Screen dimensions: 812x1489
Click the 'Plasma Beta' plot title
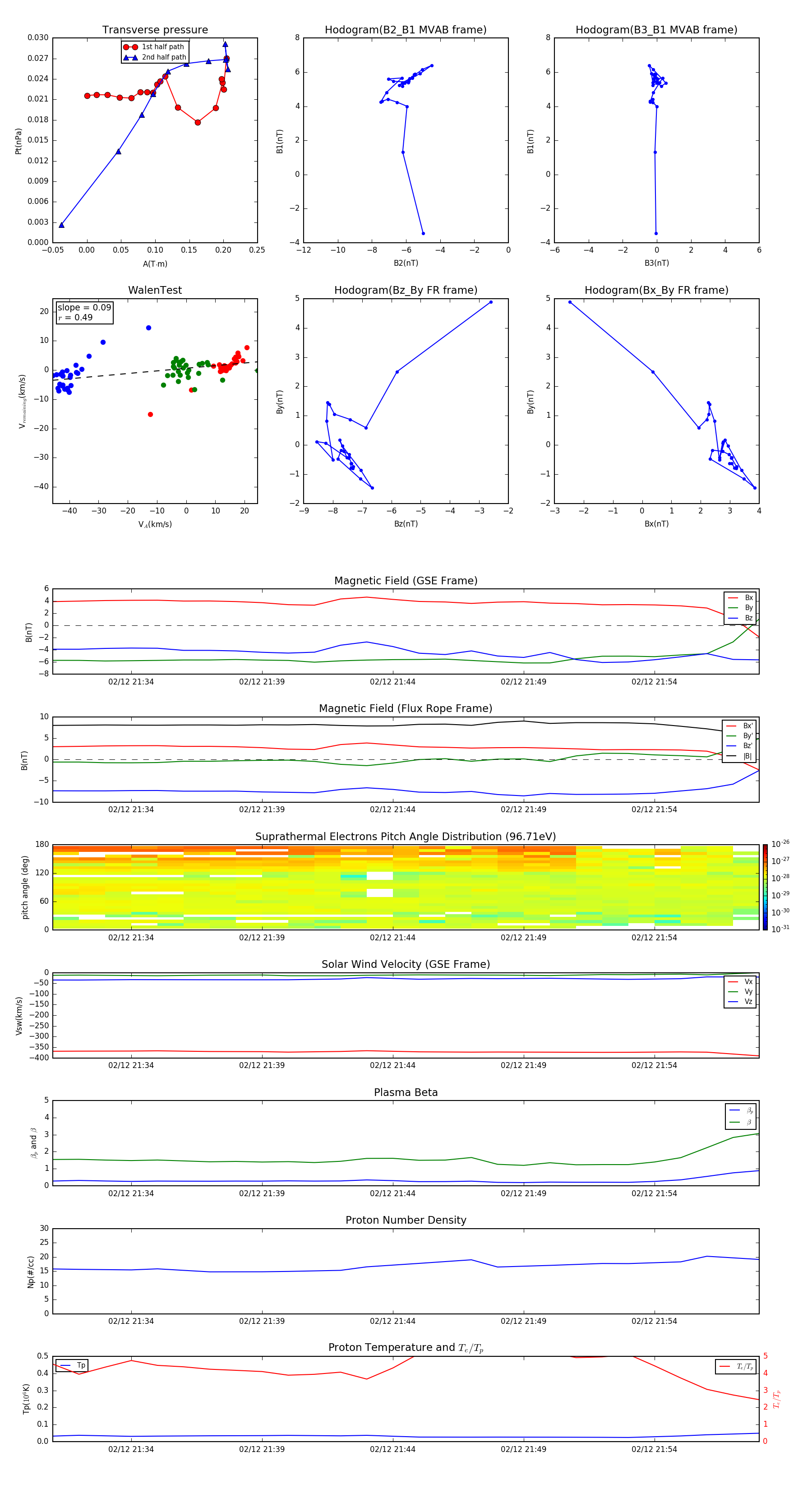[x=406, y=1093]
